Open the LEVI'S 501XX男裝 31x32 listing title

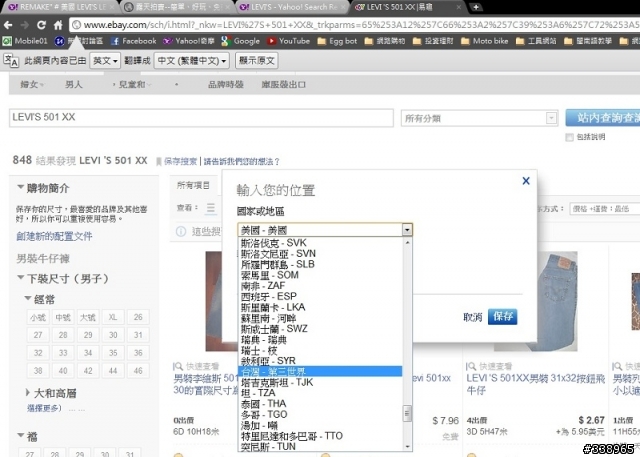[536, 384]
